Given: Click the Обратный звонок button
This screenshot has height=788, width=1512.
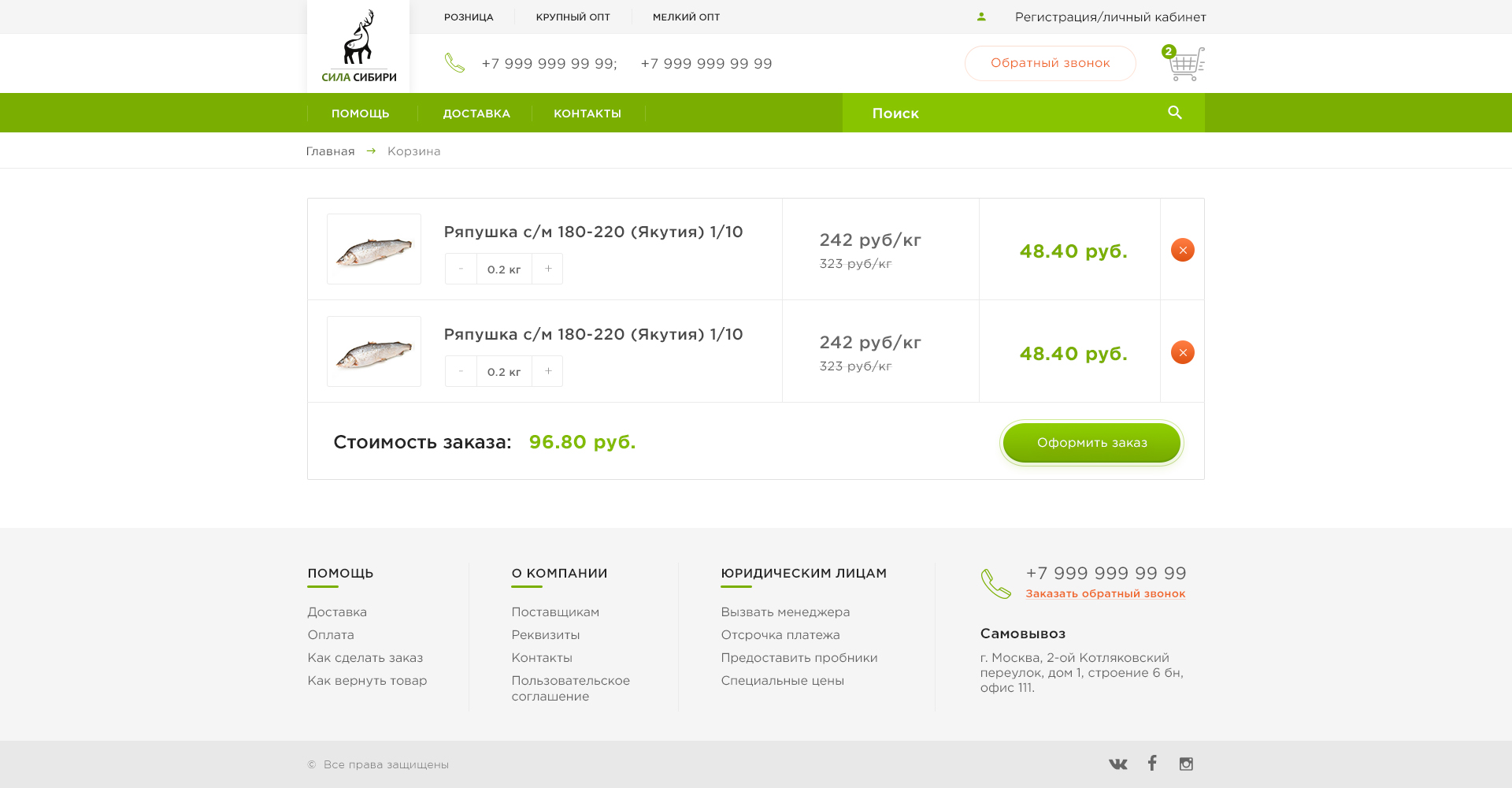Looking at the screenshot, I should click(1050, 63).
